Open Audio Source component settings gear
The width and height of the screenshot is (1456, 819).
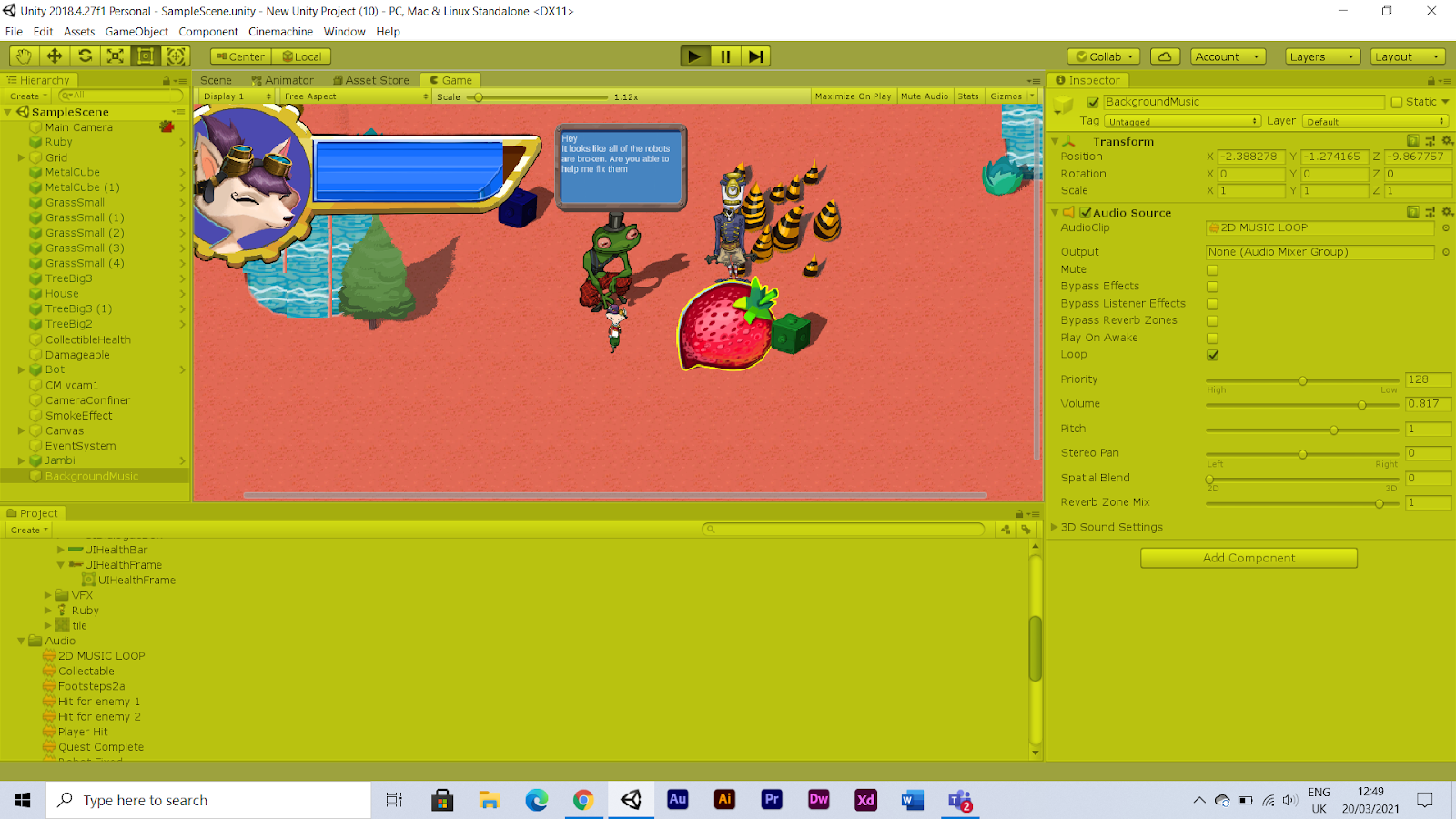tap(1447, 212)
